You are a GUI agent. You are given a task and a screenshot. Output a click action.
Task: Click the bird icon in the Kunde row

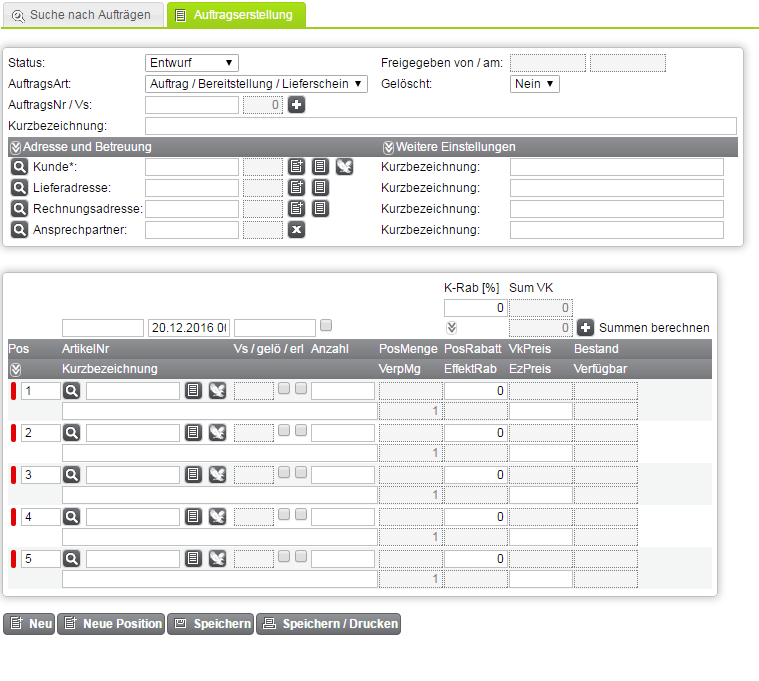tap(344, 167)
